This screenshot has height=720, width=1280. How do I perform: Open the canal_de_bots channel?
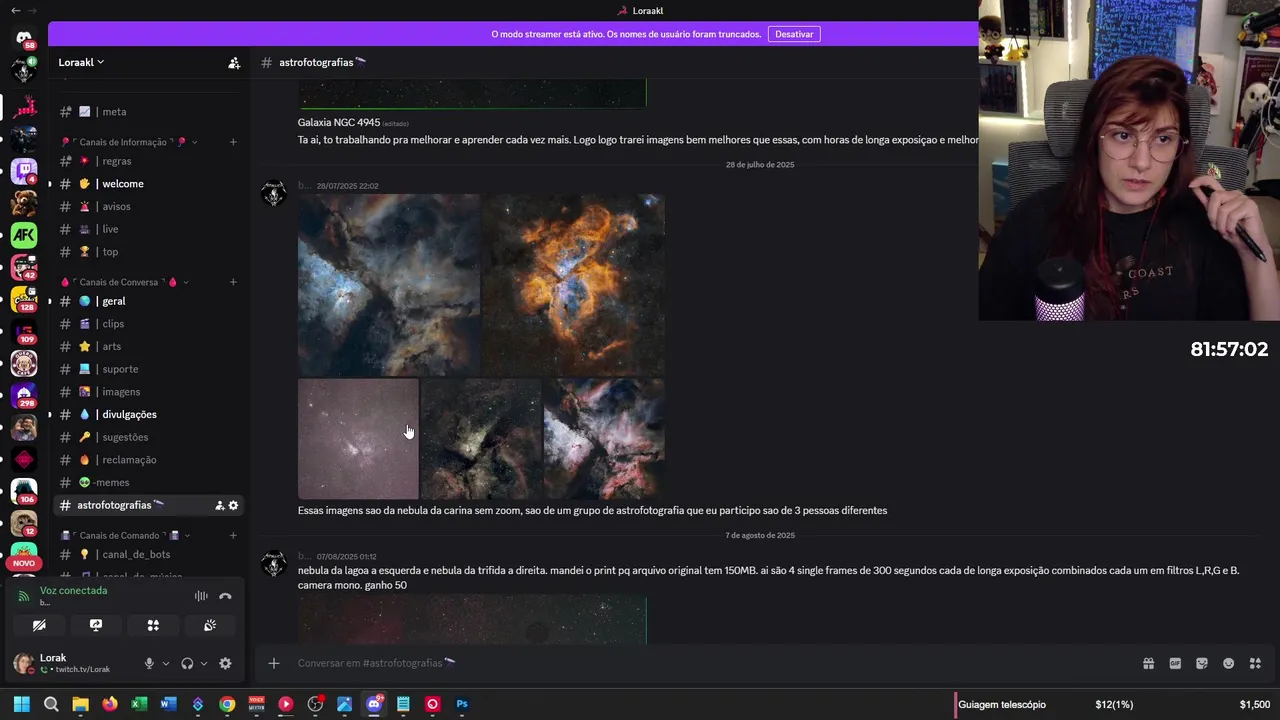point(147,554)
